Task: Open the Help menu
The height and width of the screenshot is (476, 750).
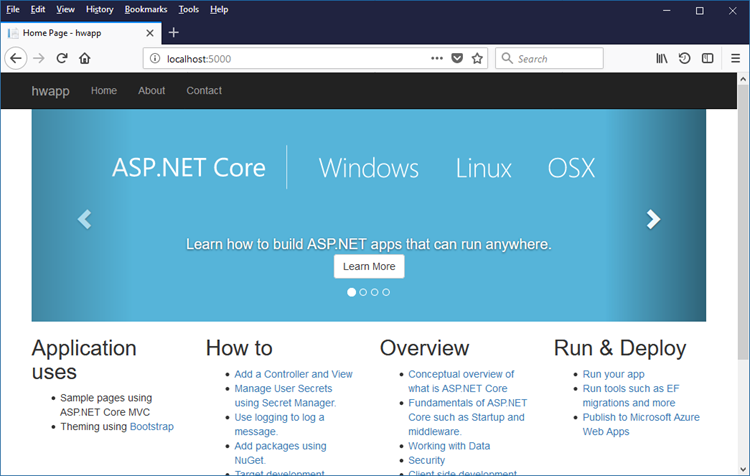Action: [x=219, y=10]
